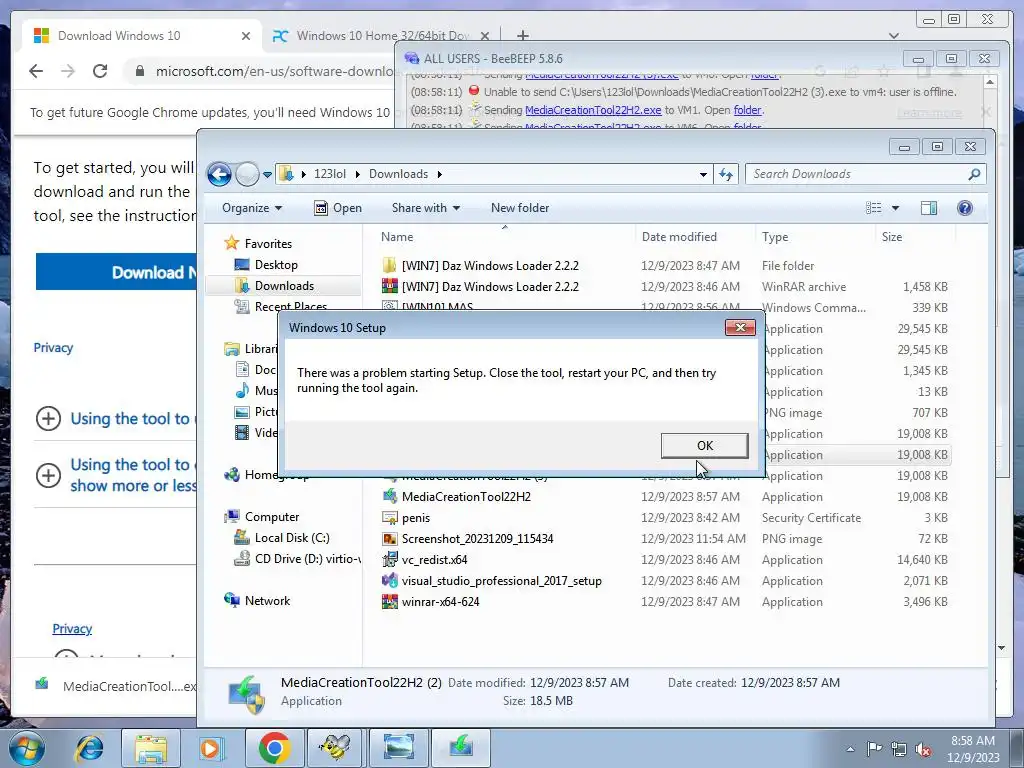
Task: Refresh the Downloads folder view
Action: pyautogui.click(x=726, y=174)
